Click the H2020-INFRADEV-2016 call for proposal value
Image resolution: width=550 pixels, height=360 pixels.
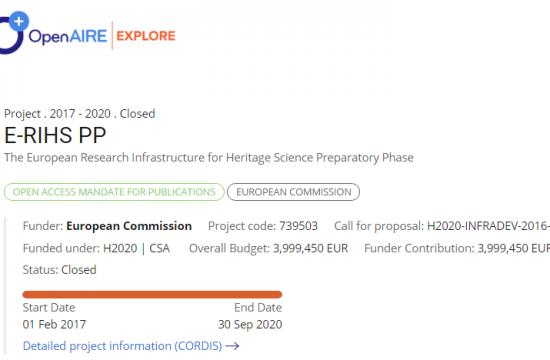point(488,226)
